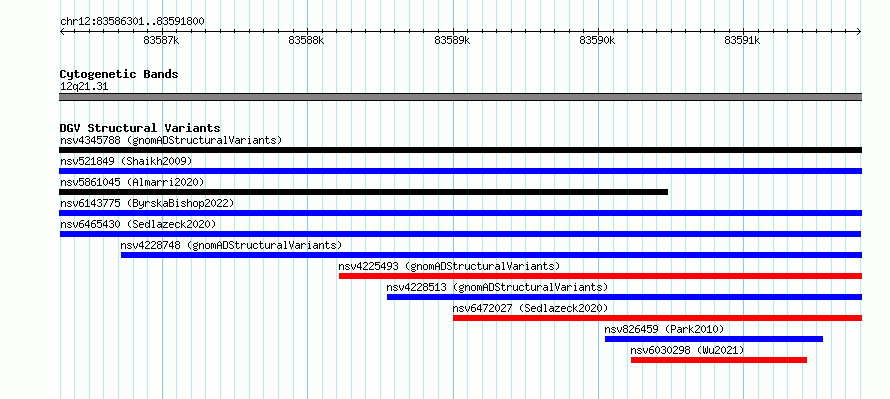890x399 pixels.
Task: Select the red nsv6472027 variant bar
Action: coord(657,318)
